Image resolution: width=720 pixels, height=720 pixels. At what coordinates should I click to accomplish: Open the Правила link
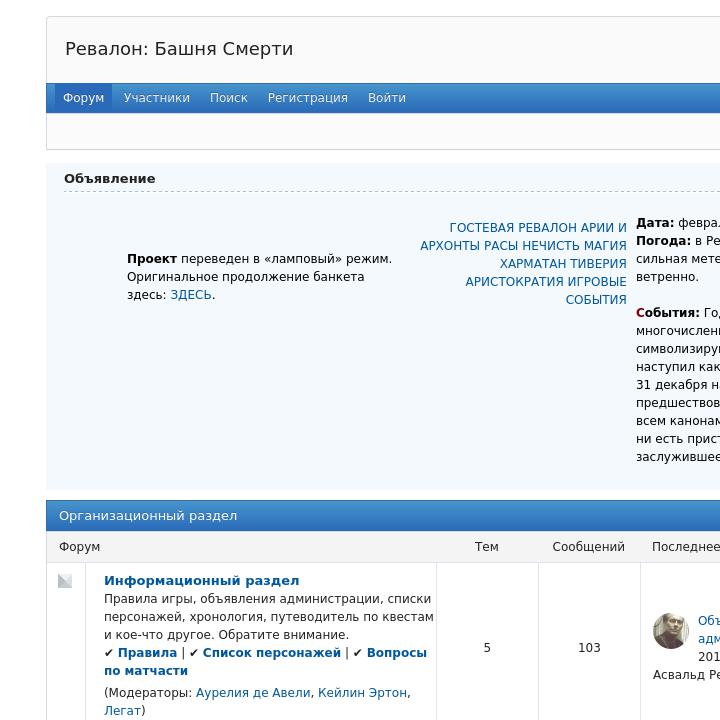tap(147, 653)
